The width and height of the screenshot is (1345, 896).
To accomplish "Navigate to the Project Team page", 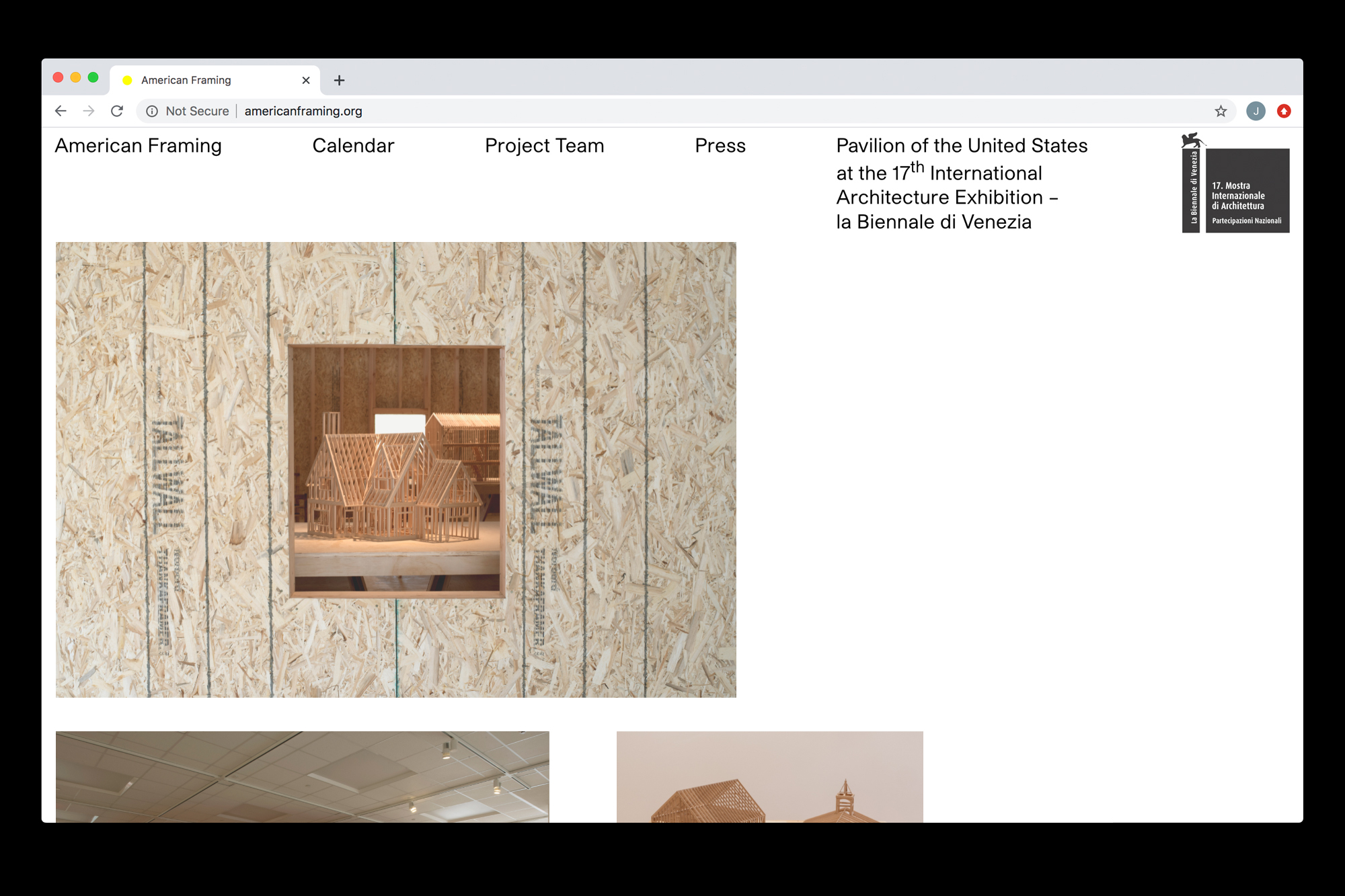I will (543, 146).
